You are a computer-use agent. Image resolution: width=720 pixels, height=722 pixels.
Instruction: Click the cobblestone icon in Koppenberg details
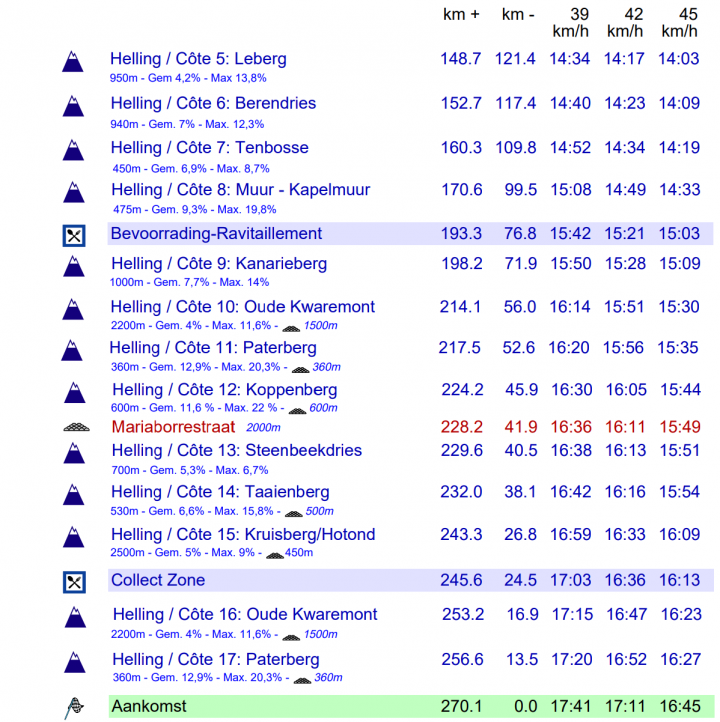point(297,411)
